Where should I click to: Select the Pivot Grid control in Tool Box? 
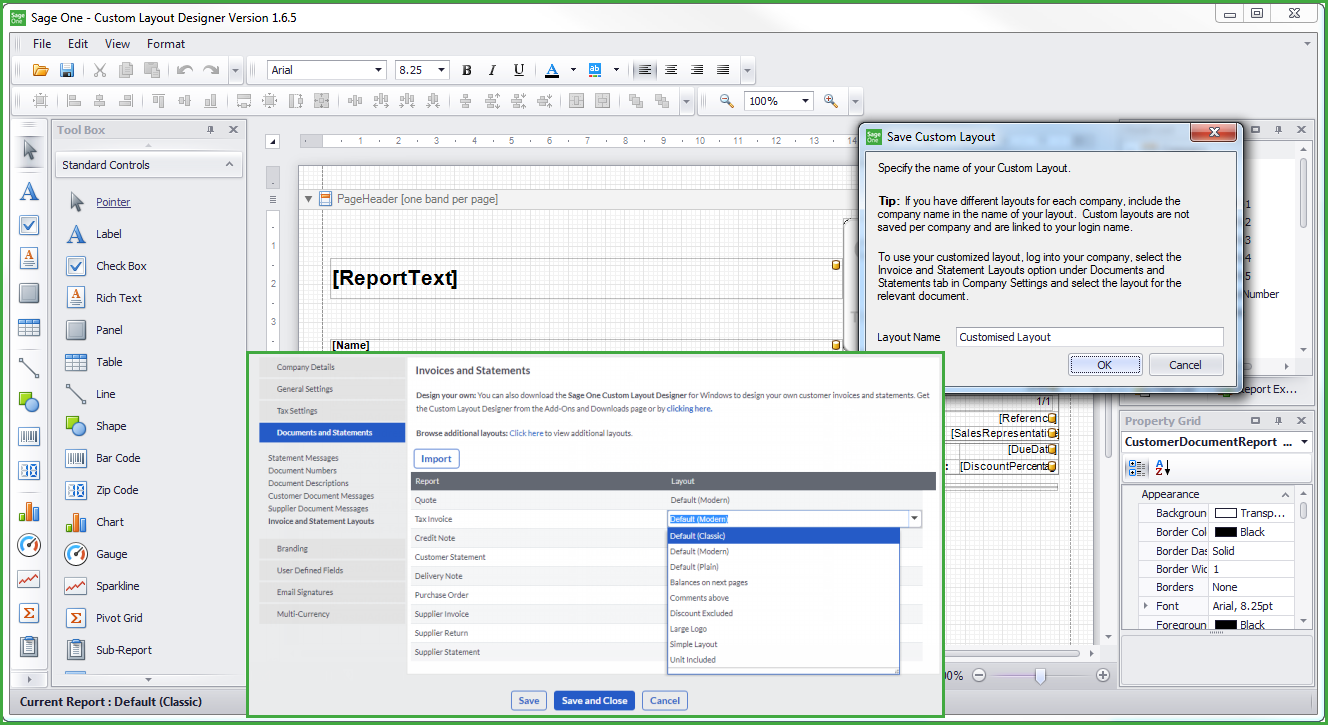pos(119,618)
